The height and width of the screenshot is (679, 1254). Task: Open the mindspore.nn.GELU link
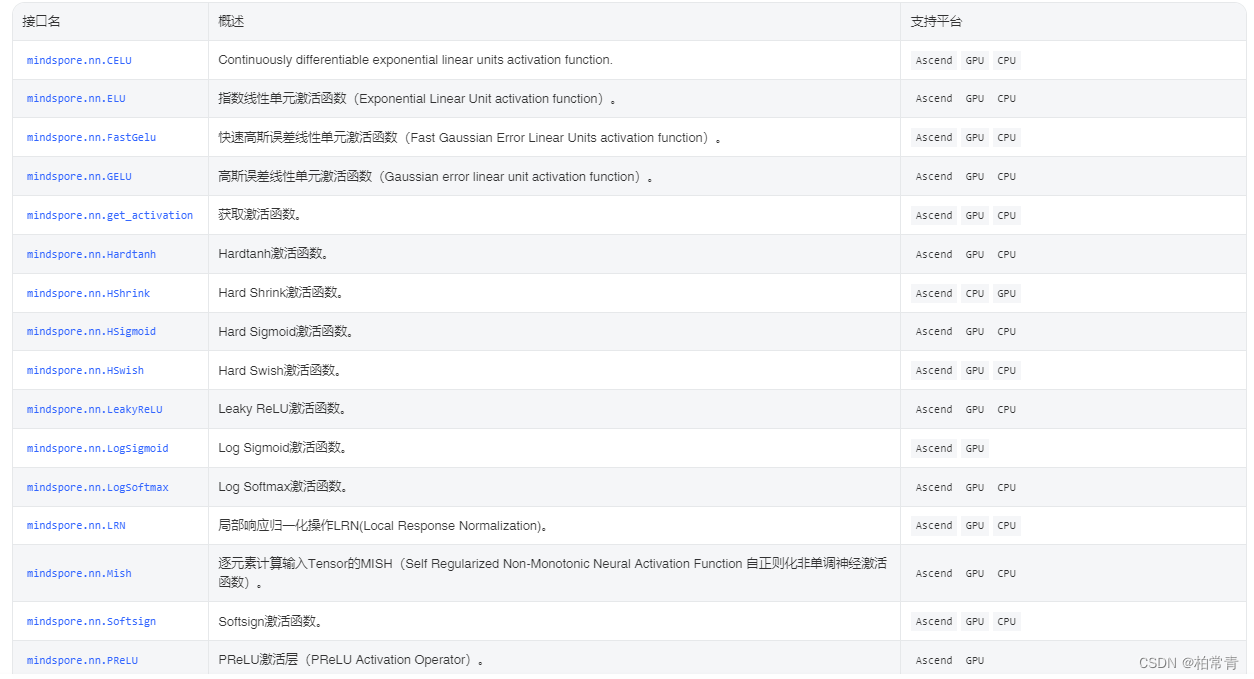pos(79,177)
